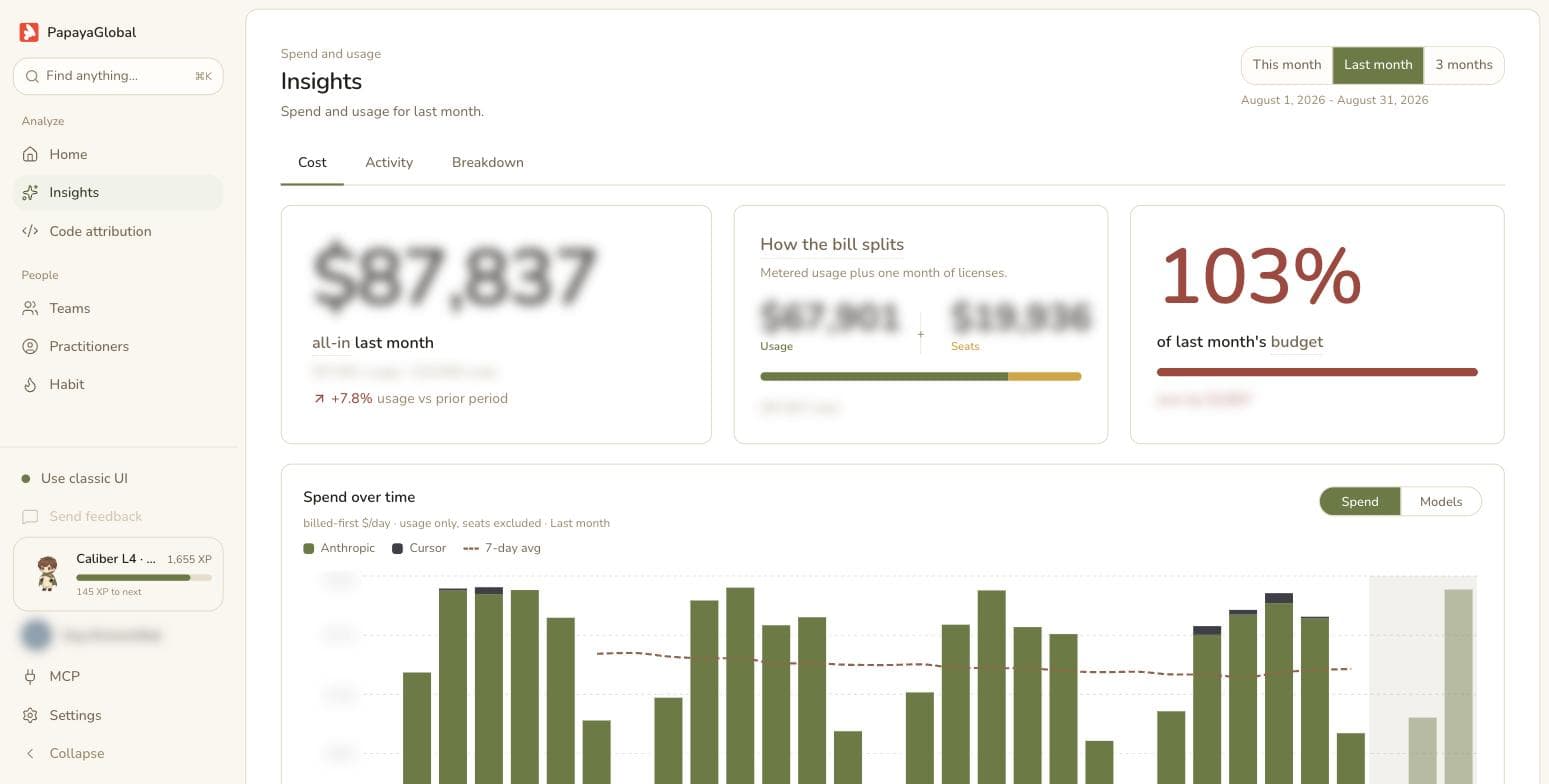This screenshot has height=784, width=1549.
Task: Select the This month range
Action: pyautogui.click(x=1287, y=65)
